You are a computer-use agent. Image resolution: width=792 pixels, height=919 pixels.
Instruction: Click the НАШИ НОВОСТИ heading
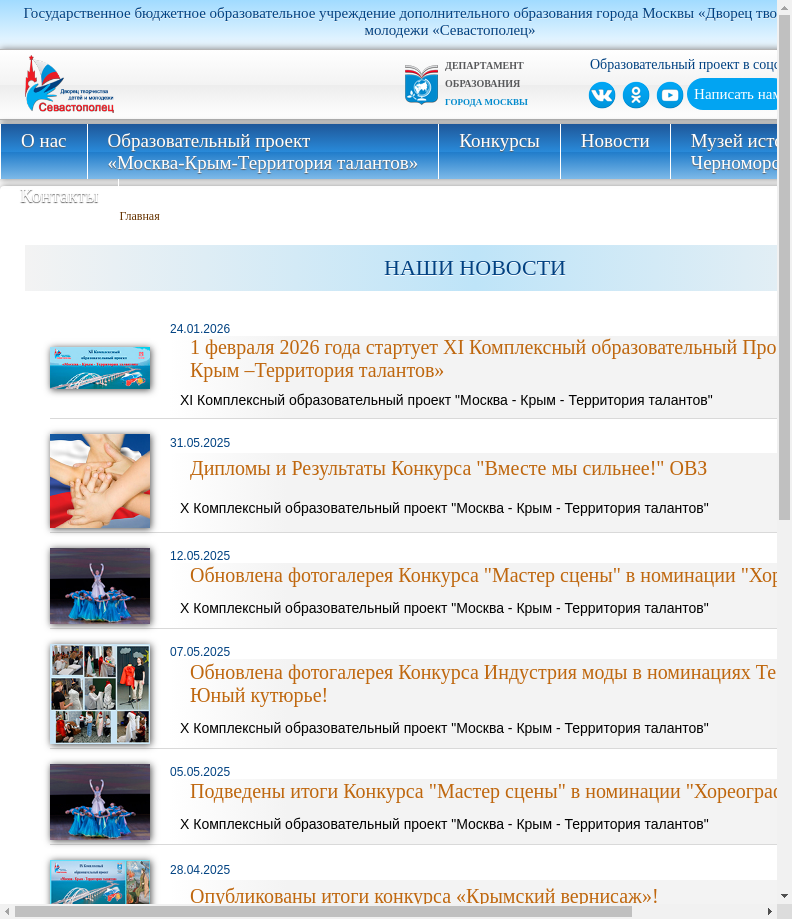coord(474,268)
